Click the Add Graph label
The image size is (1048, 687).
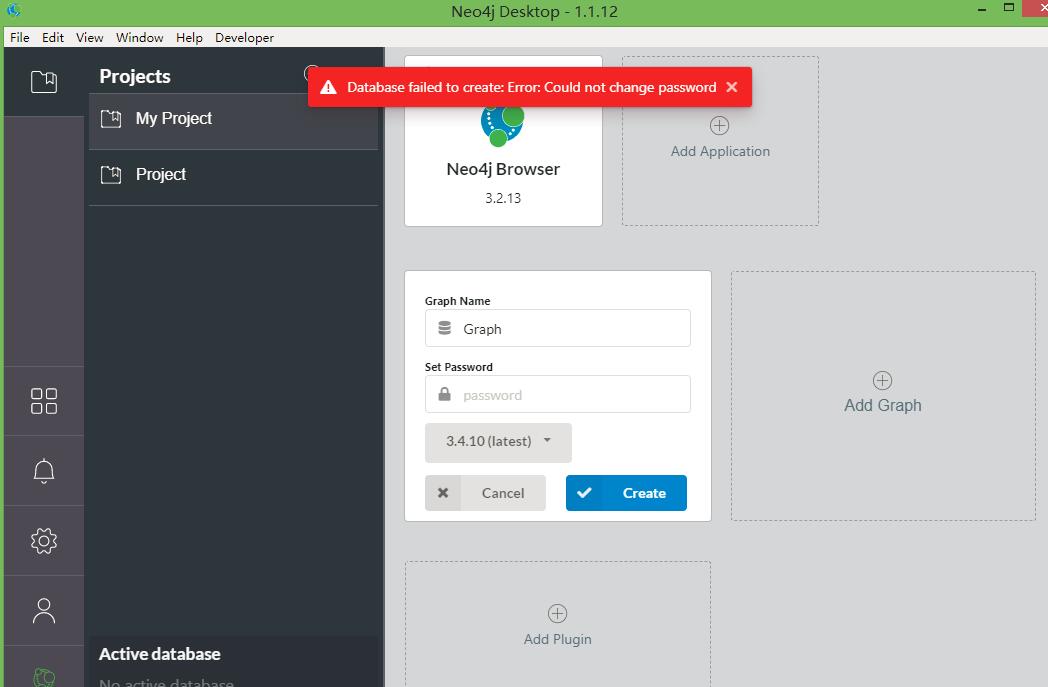point(882,405)
